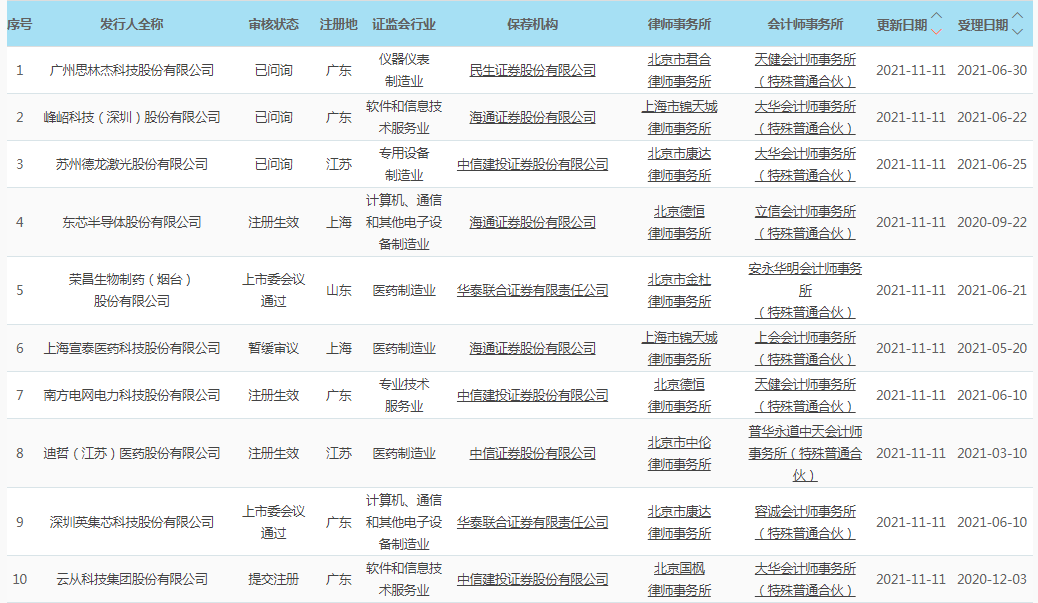Click 容诚会计师事务所 accounting firm link
Viewport: 1038px width, 603px height.
click(x=805, y=522)
